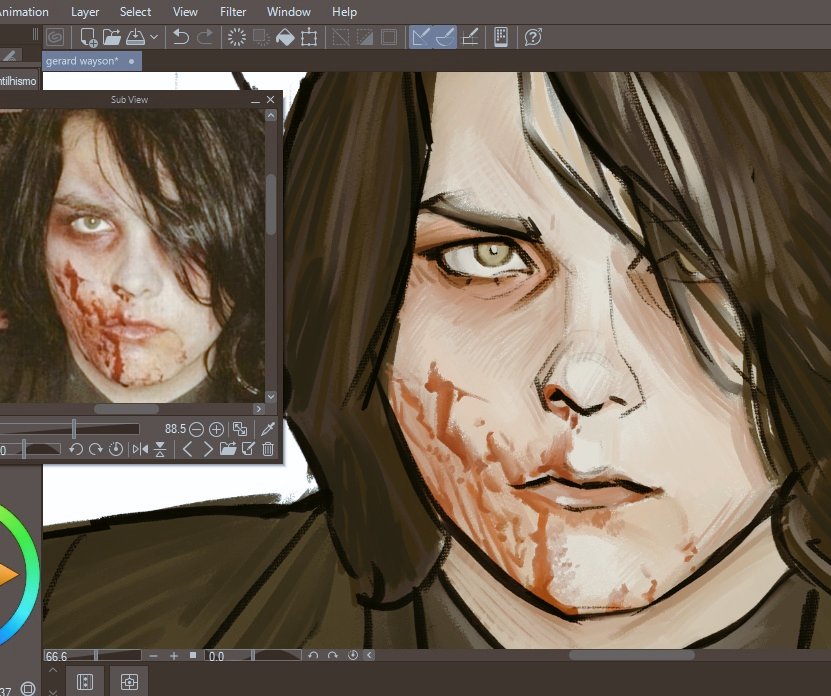Show previous image in Sub View

(187, 450)
